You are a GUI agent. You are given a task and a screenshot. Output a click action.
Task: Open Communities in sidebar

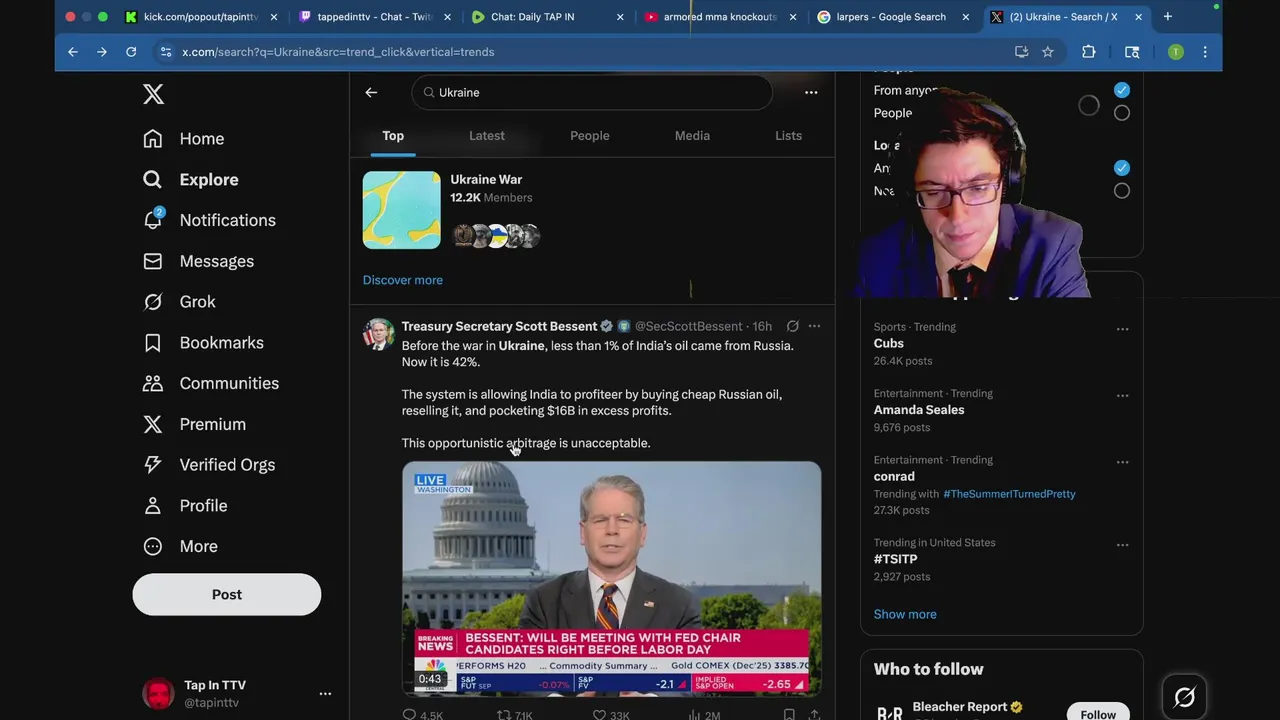[211, 383]
